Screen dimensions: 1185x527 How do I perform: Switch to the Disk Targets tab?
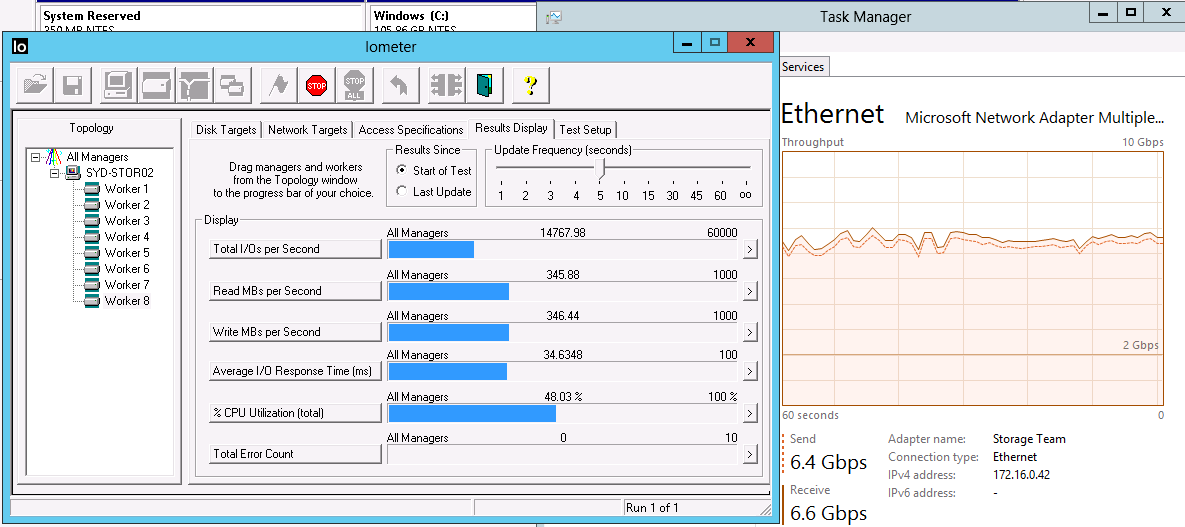click(226, 130)
